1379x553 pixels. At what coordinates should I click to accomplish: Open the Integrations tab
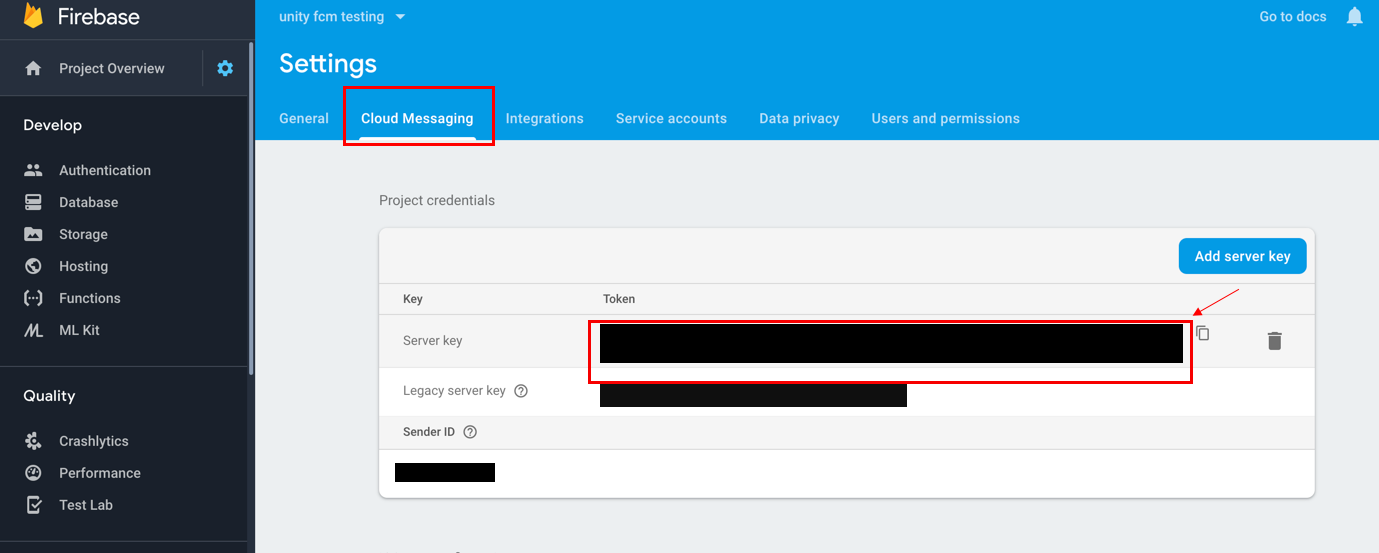[544, 118]
